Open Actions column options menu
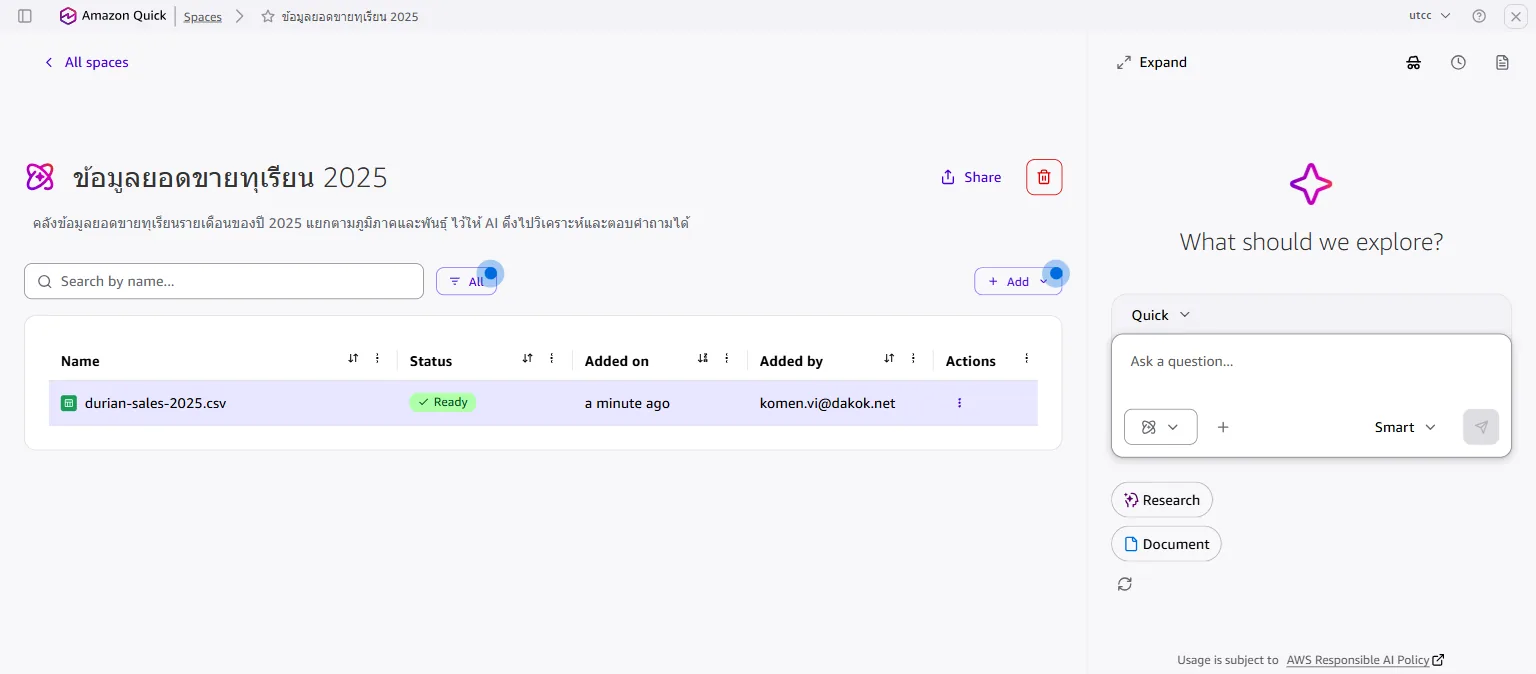Screen dimensions: 1536x674 [1026, 359]
